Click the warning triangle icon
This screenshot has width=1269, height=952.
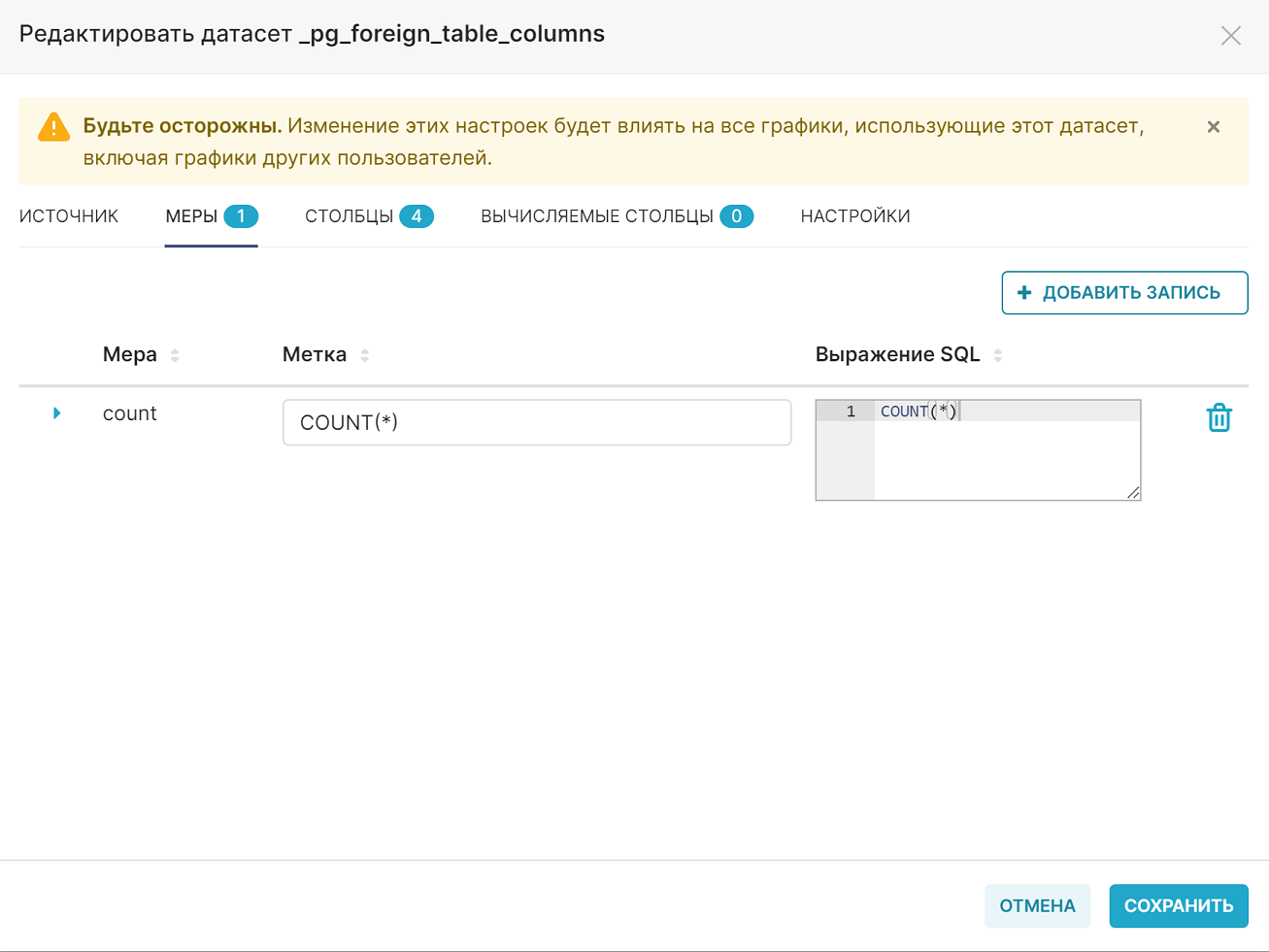point(53,127)
